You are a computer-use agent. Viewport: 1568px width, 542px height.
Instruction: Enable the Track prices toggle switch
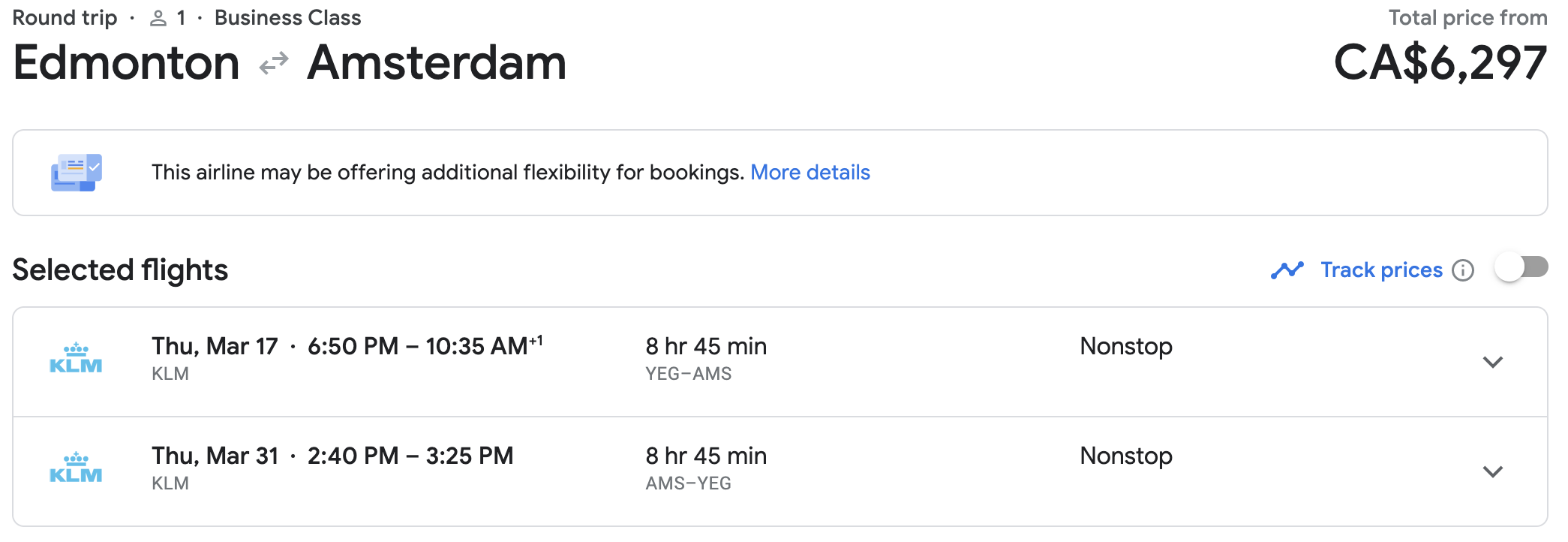(x=1521, y=268)
